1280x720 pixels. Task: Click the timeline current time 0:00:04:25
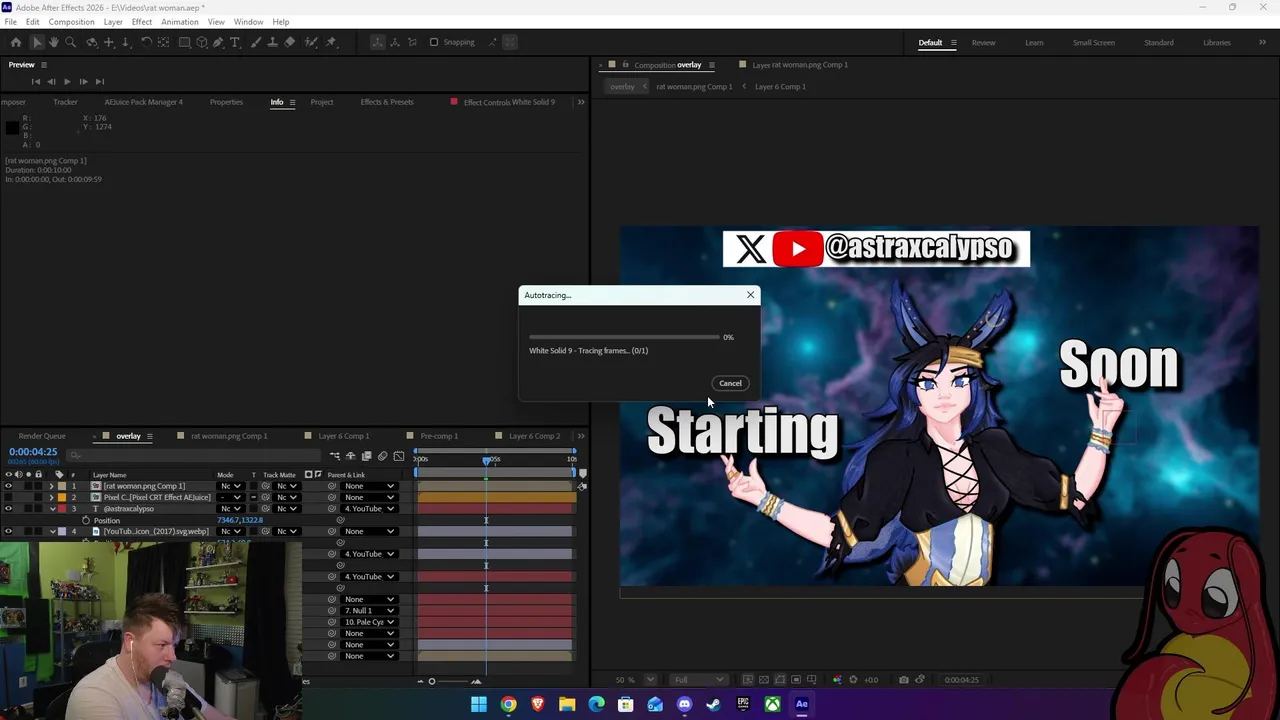(x=33, y=452)
